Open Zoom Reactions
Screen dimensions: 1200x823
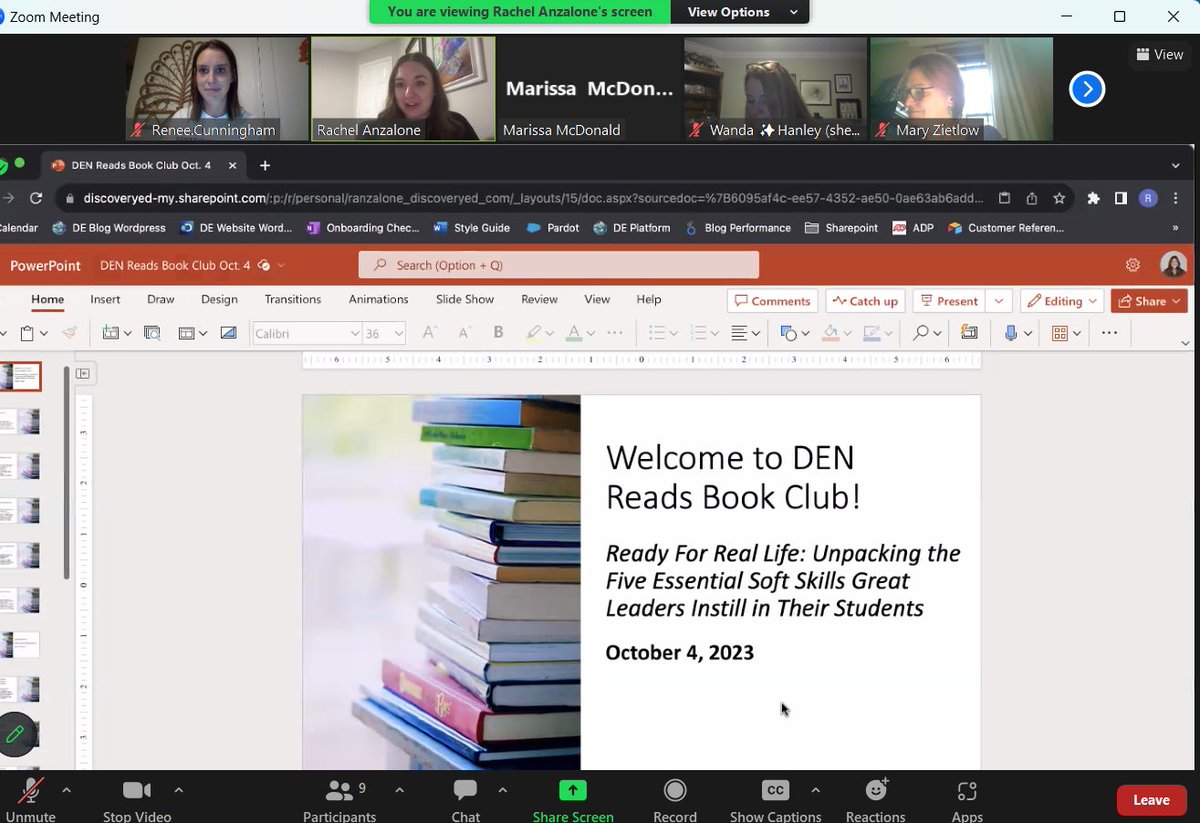pos(875,800)
